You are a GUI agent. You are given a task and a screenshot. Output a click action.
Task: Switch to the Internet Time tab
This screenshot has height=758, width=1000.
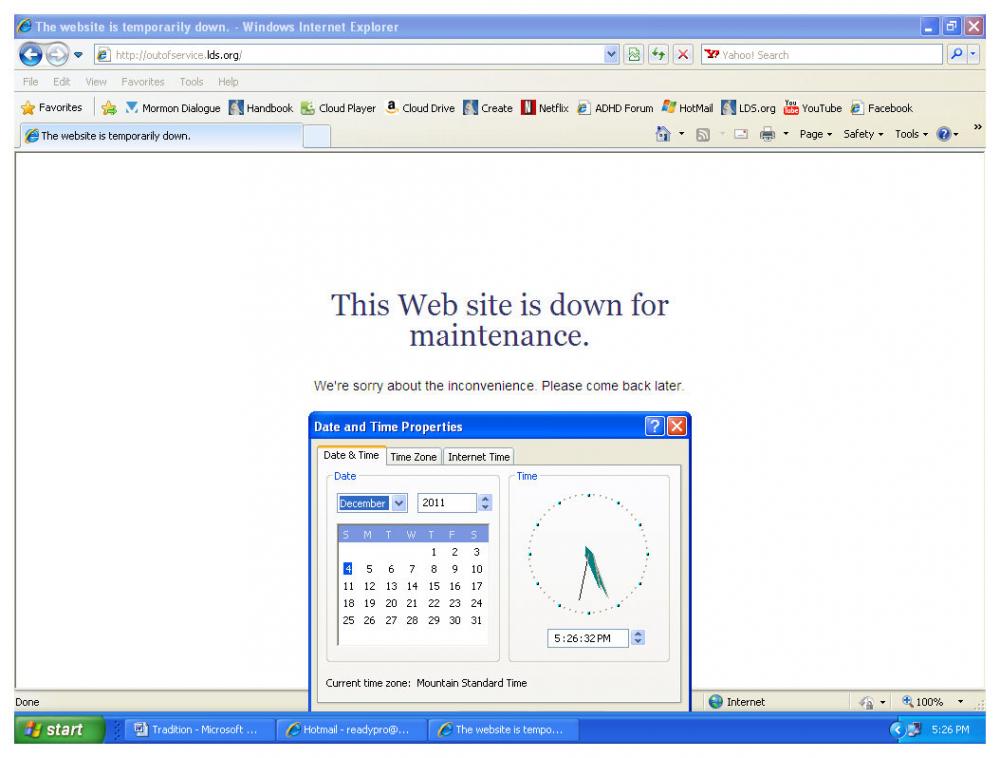478,457
